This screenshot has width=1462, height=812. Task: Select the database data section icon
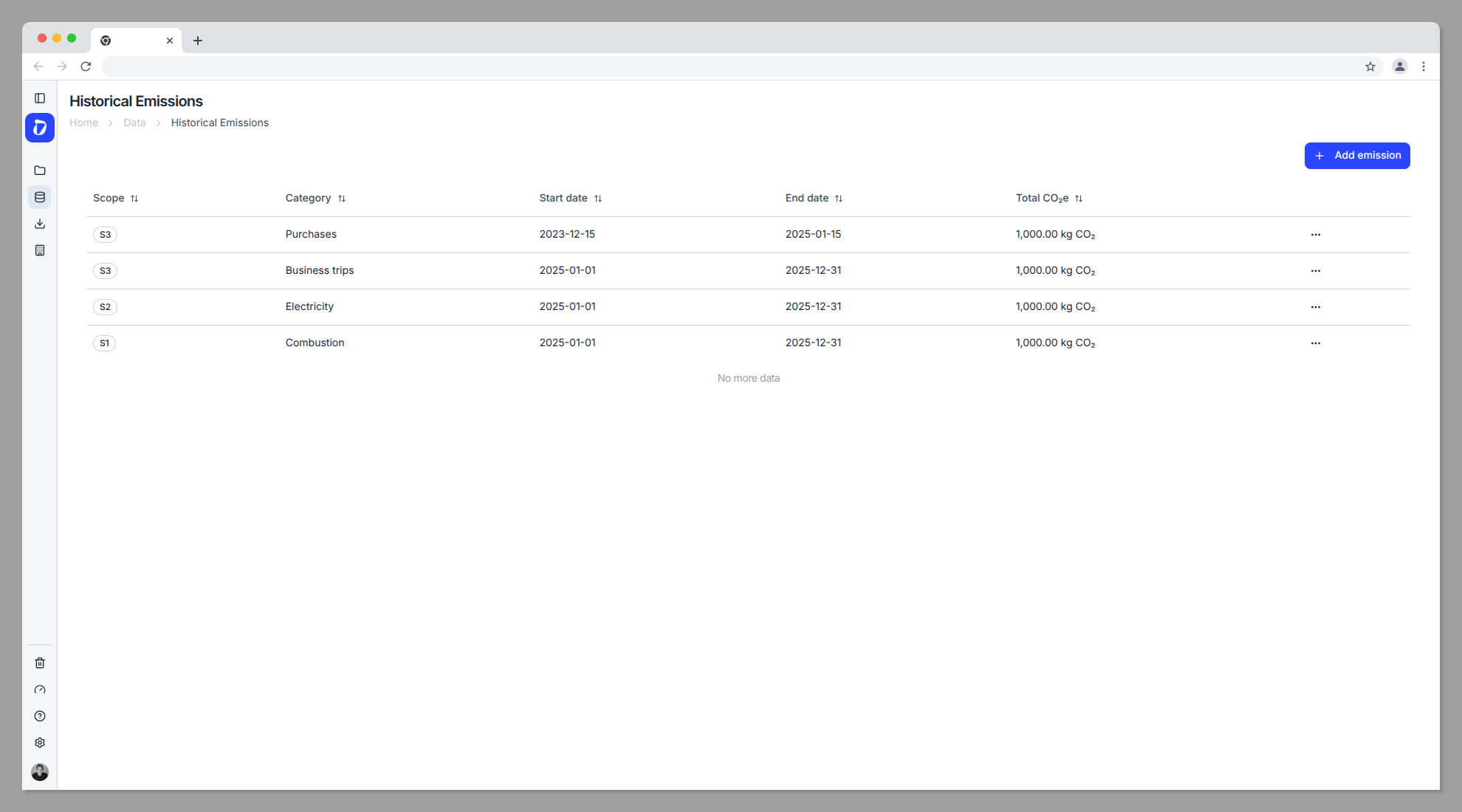point(40,196)
